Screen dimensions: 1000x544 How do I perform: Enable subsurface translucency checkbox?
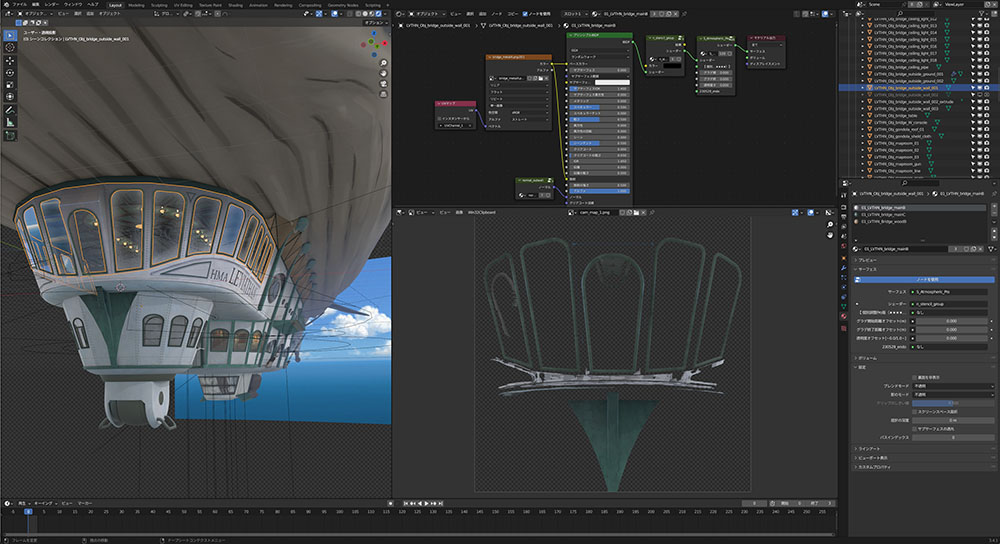pyautogui.click(x=914, y=429)
